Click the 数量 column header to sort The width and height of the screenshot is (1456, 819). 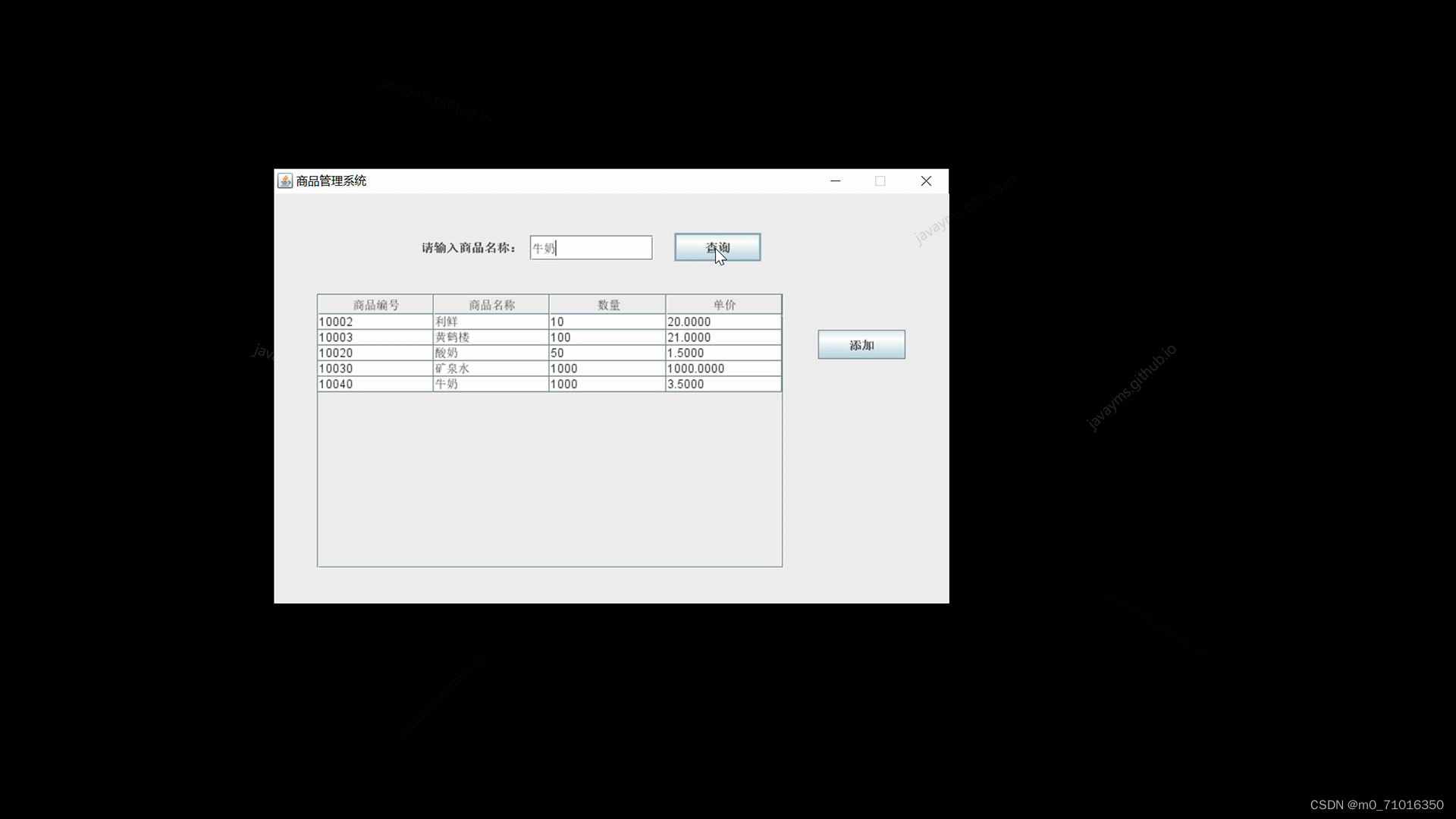pyautogui.click(x=606, y=304)
